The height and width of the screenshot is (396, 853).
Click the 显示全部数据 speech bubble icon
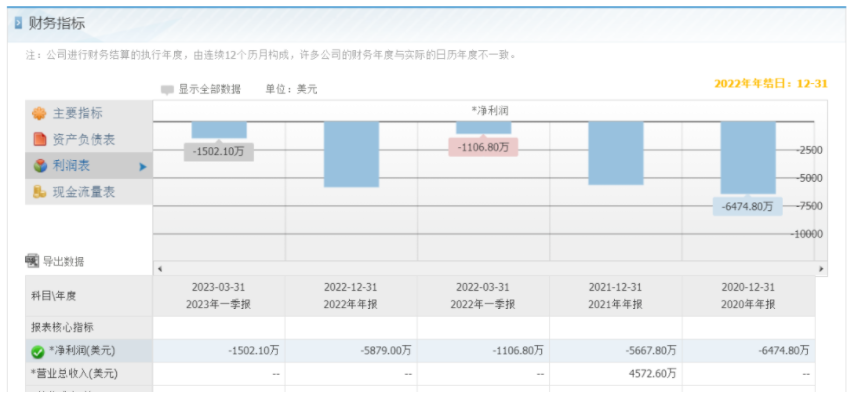point(168,90)
